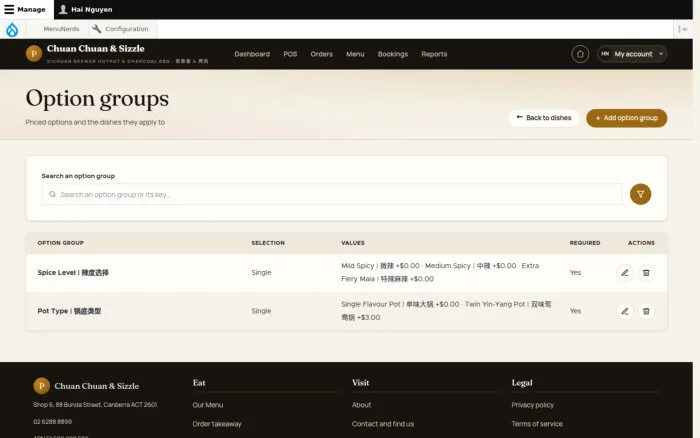The image size is (700, 438).
Task: Click the footer P logo icon
Action: click(42, 386)
